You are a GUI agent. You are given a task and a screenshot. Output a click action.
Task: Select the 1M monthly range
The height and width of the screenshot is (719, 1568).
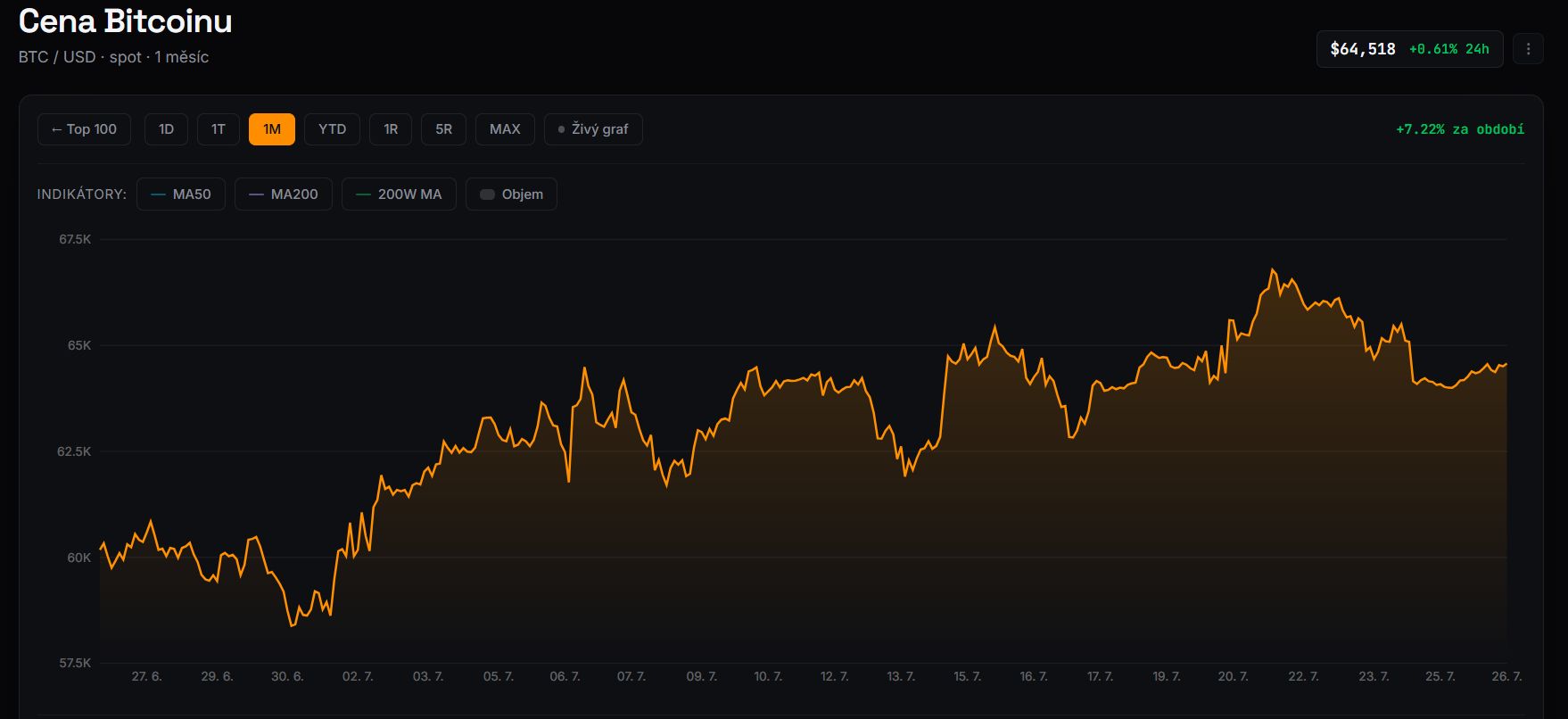click(272, 129)
